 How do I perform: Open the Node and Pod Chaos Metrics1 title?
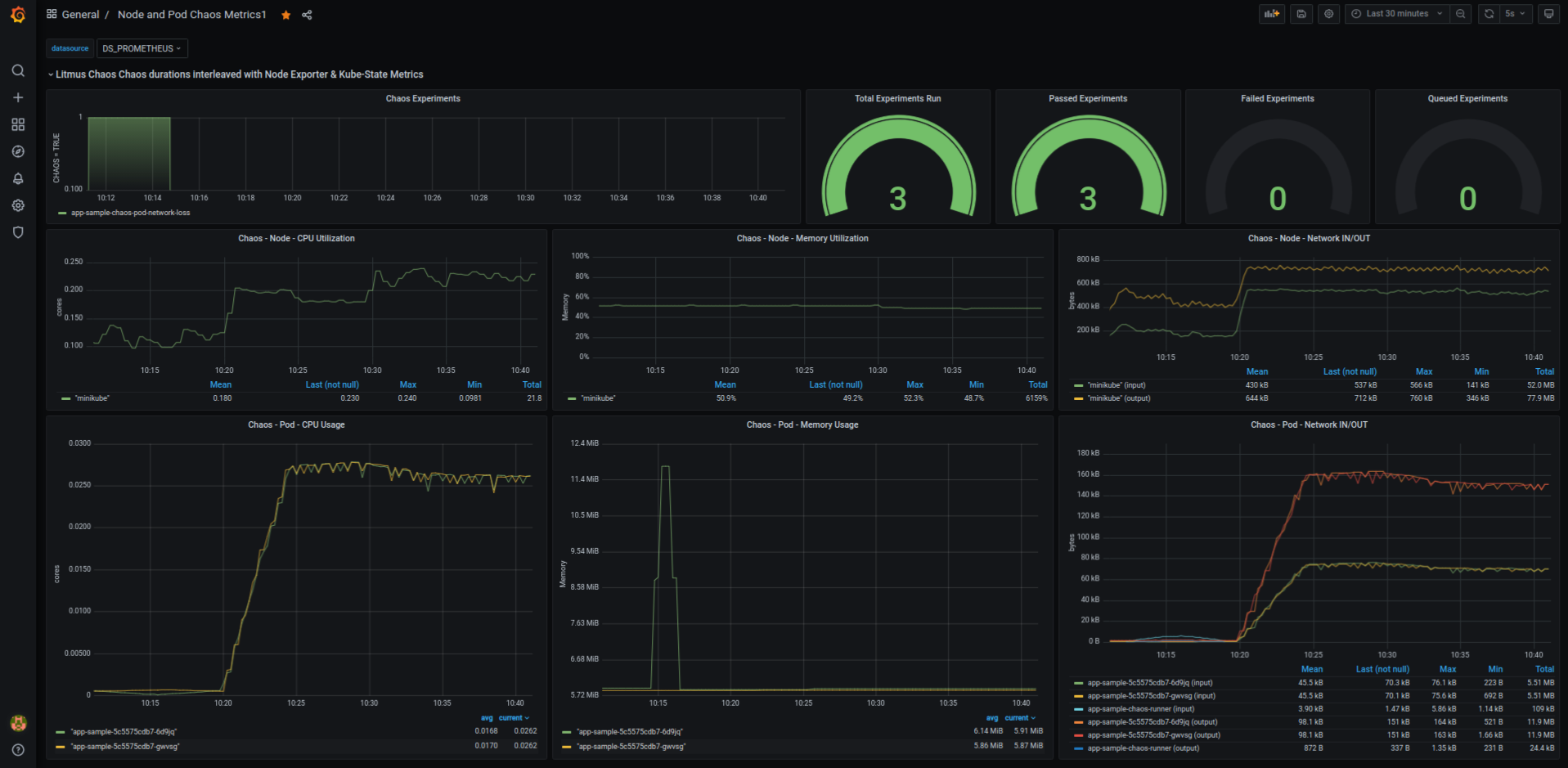(x=192, y=15)
